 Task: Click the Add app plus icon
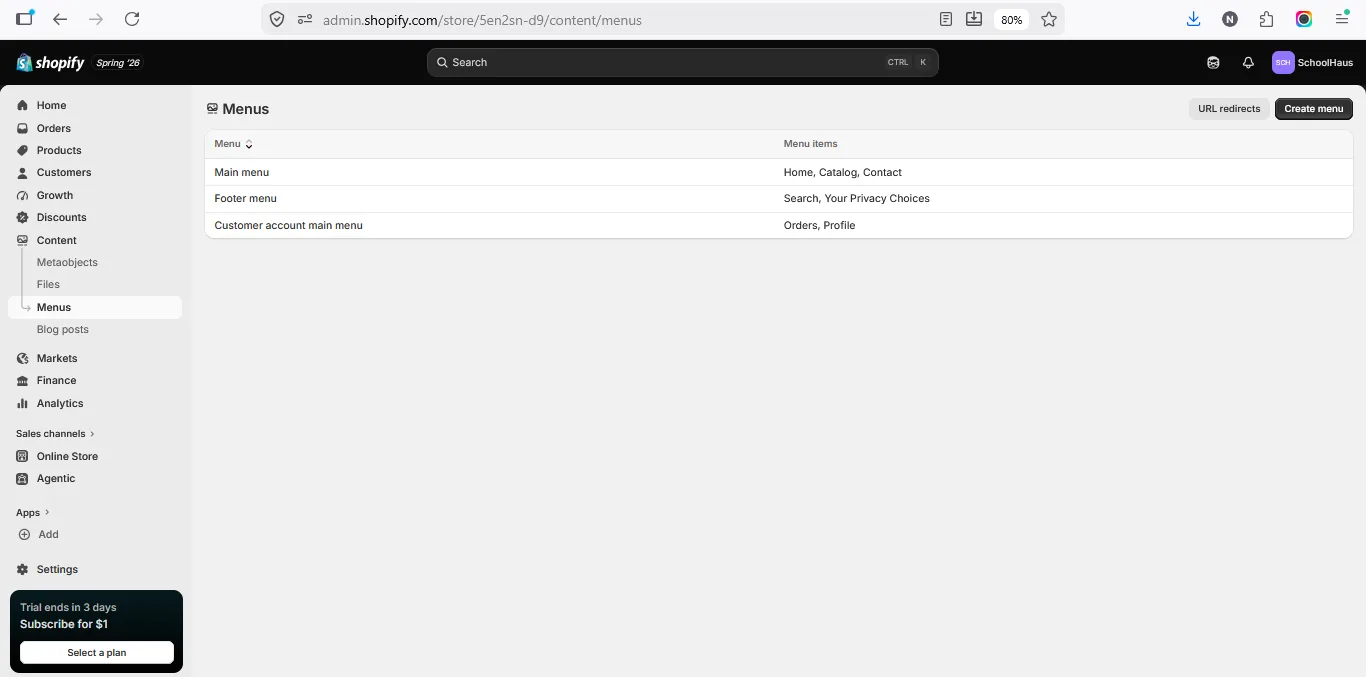23,534
